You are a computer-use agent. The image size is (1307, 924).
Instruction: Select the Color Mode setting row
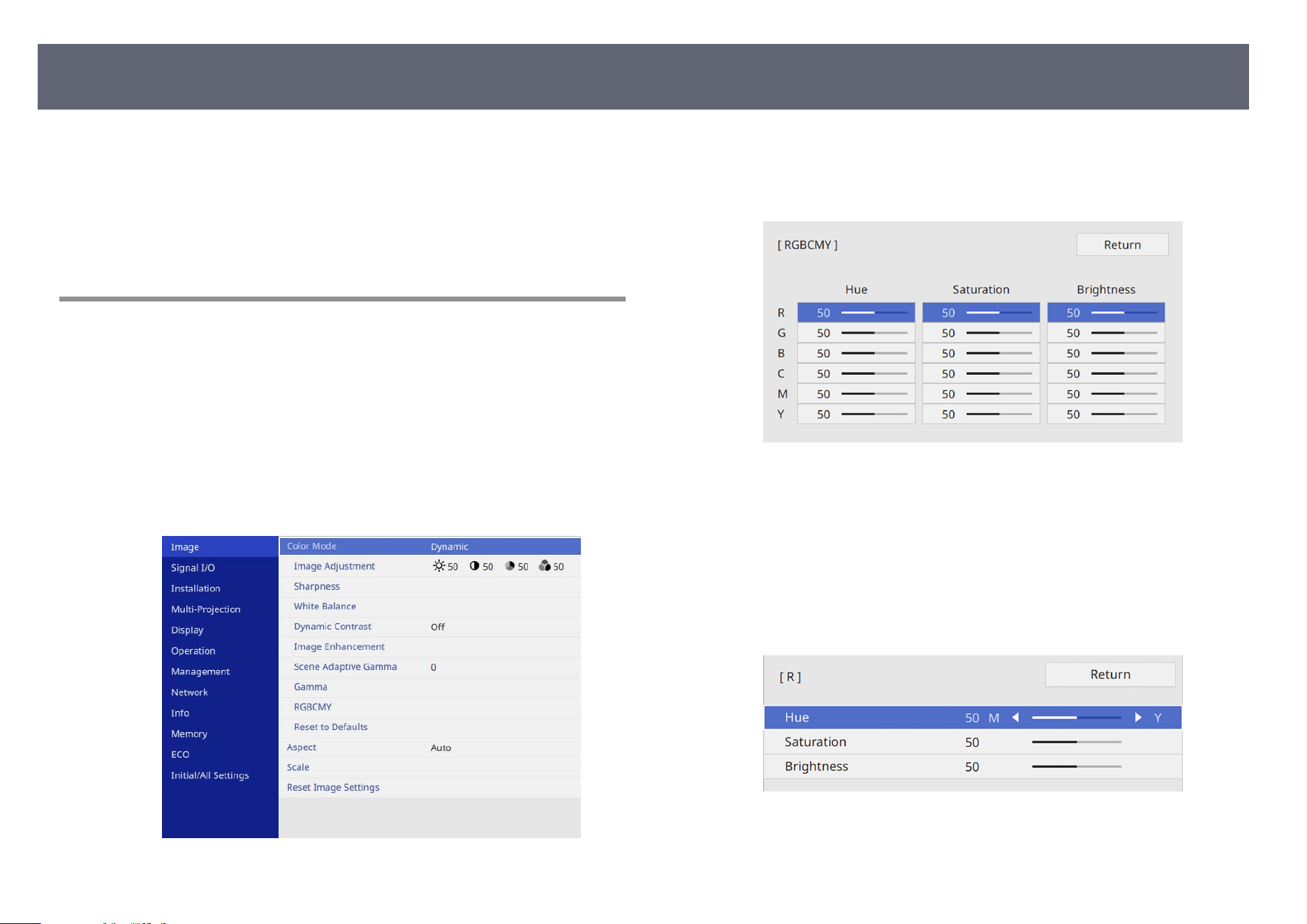(430, 546)
